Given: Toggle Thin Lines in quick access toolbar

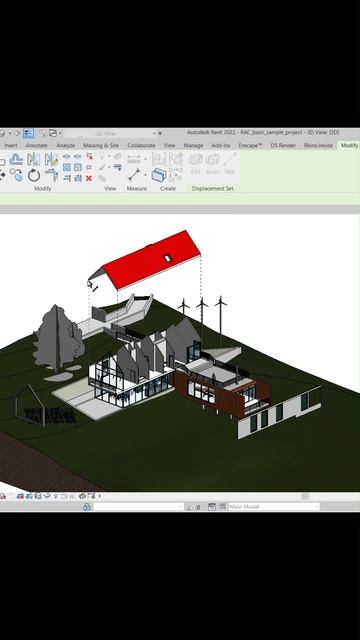Looking at the screenshot, I should click(x=28, y=133).
